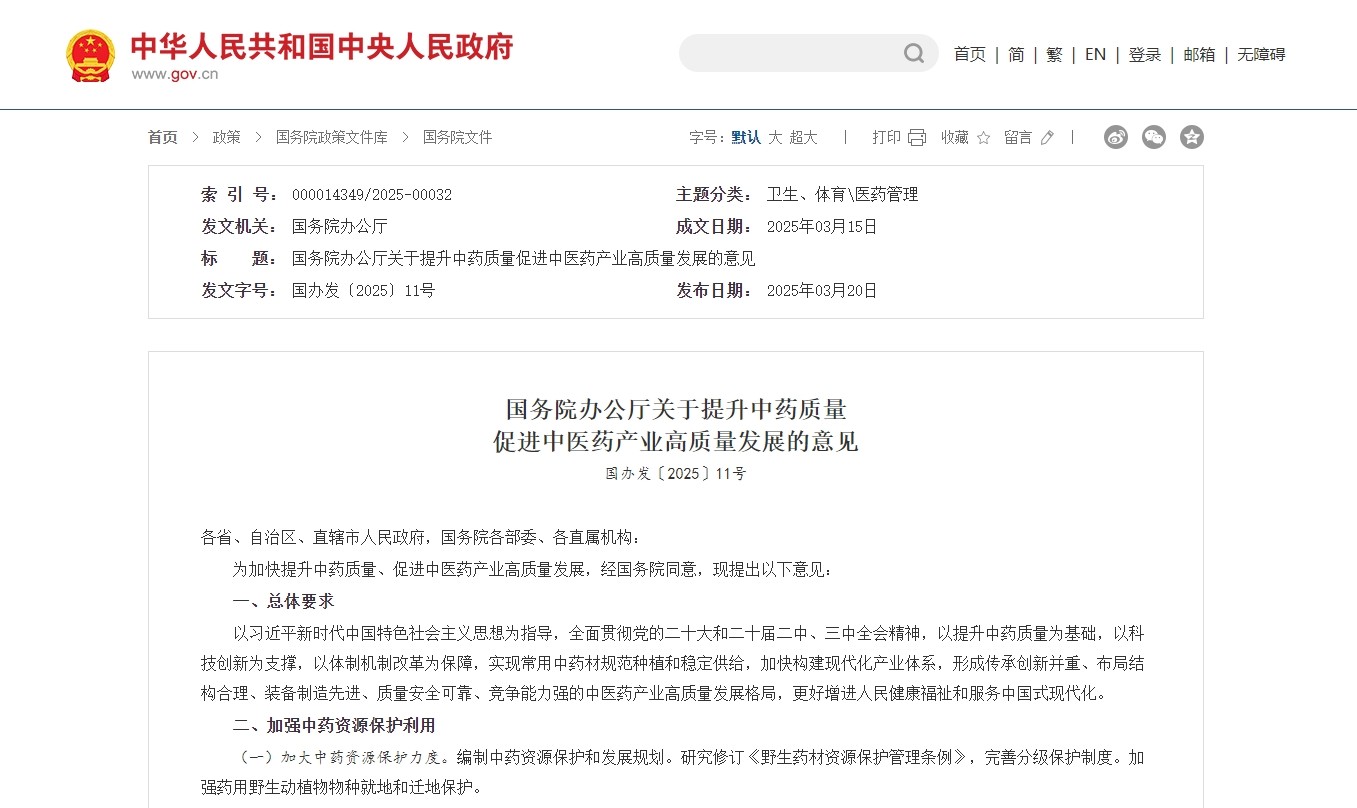
Task: Click 收藏 bookmark label
Action: (955, 138)
